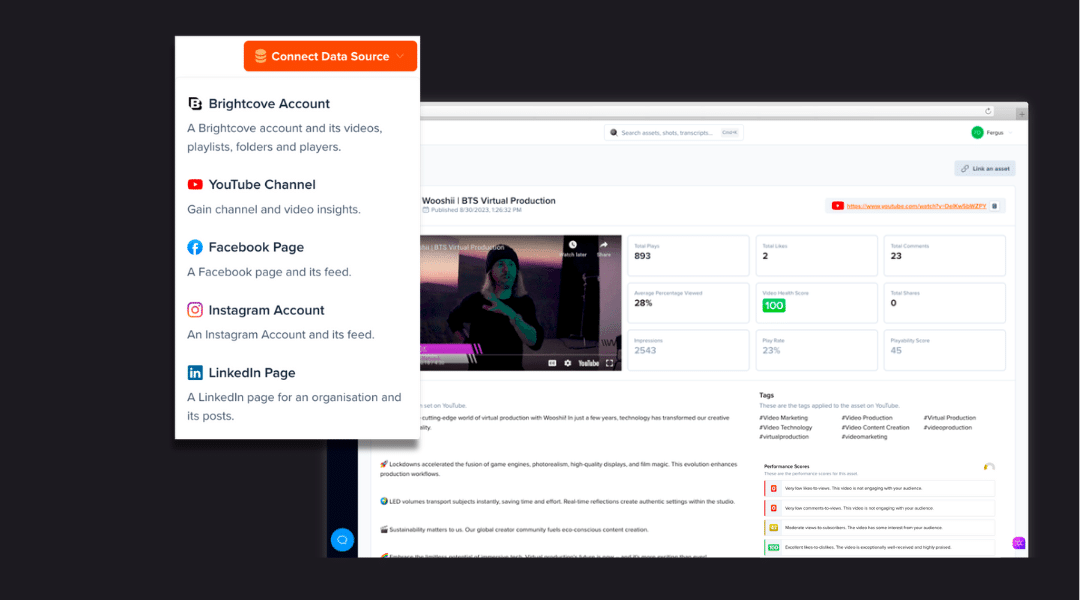Open a new browser tab with plus
This screenshot has height=600, width=1080.
1022,114
